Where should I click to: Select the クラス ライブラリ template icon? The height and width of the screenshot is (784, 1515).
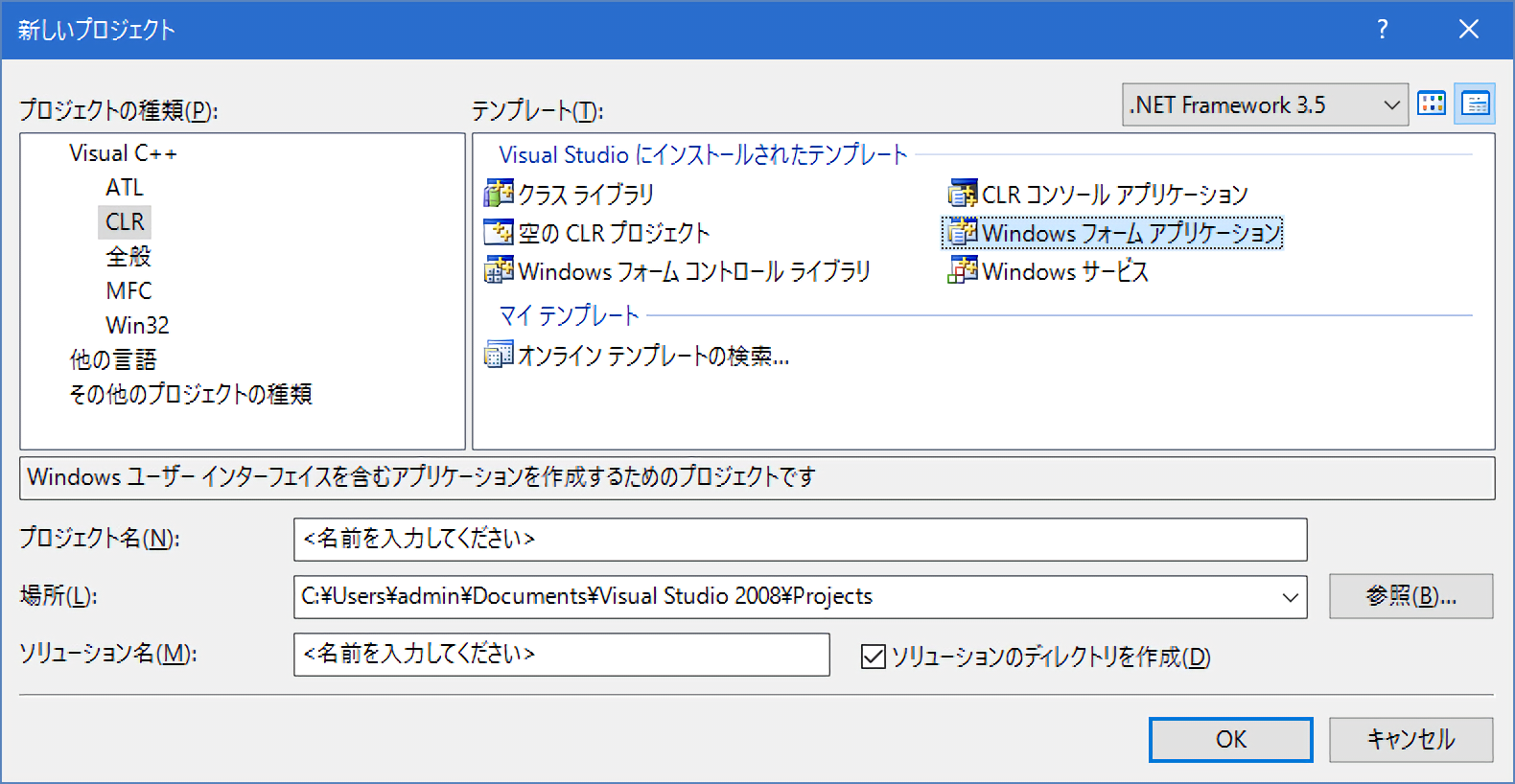[499, 194]
